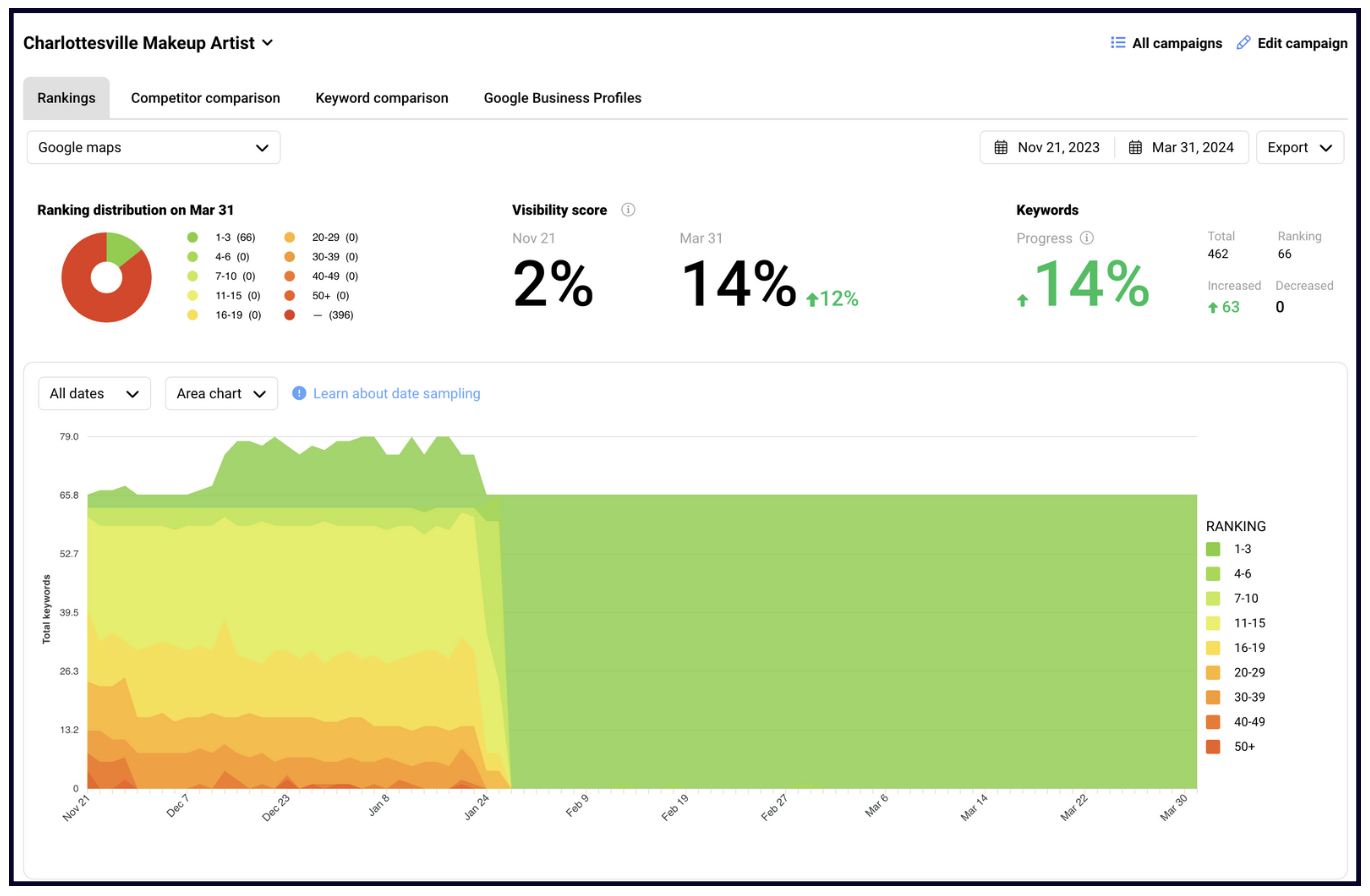This screenshot has height=896, width=1370.
Task: Click Learn about date sampling link
Action: (x=396, y=394)
